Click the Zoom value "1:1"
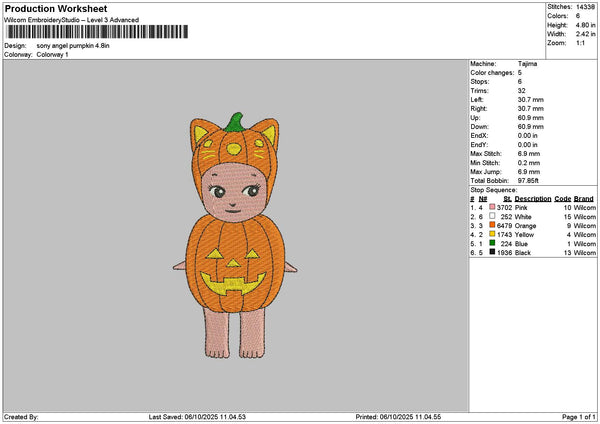 580,43
